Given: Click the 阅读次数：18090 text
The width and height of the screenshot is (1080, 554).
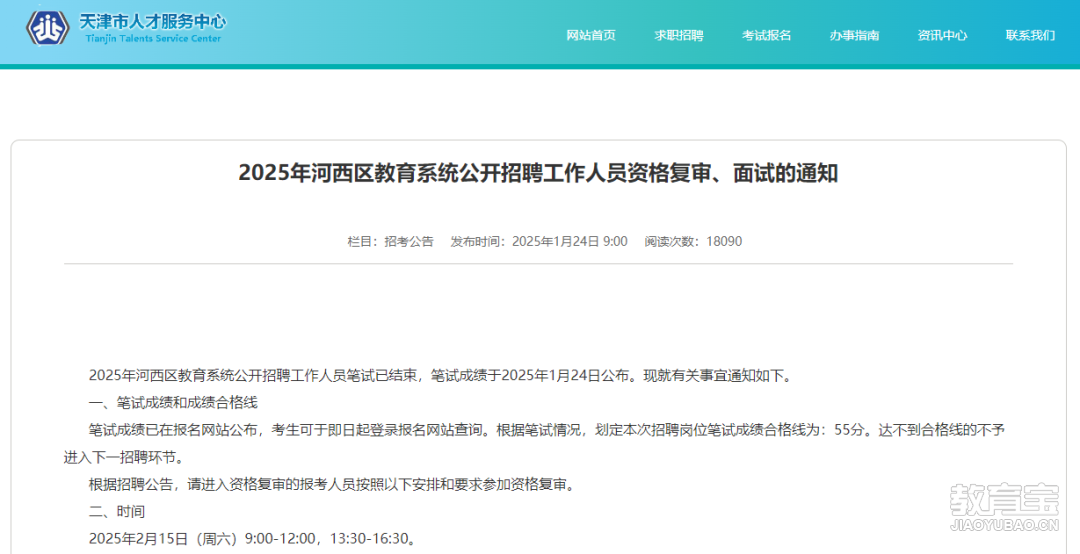Looking at the screenshot, I should point(693,241).
